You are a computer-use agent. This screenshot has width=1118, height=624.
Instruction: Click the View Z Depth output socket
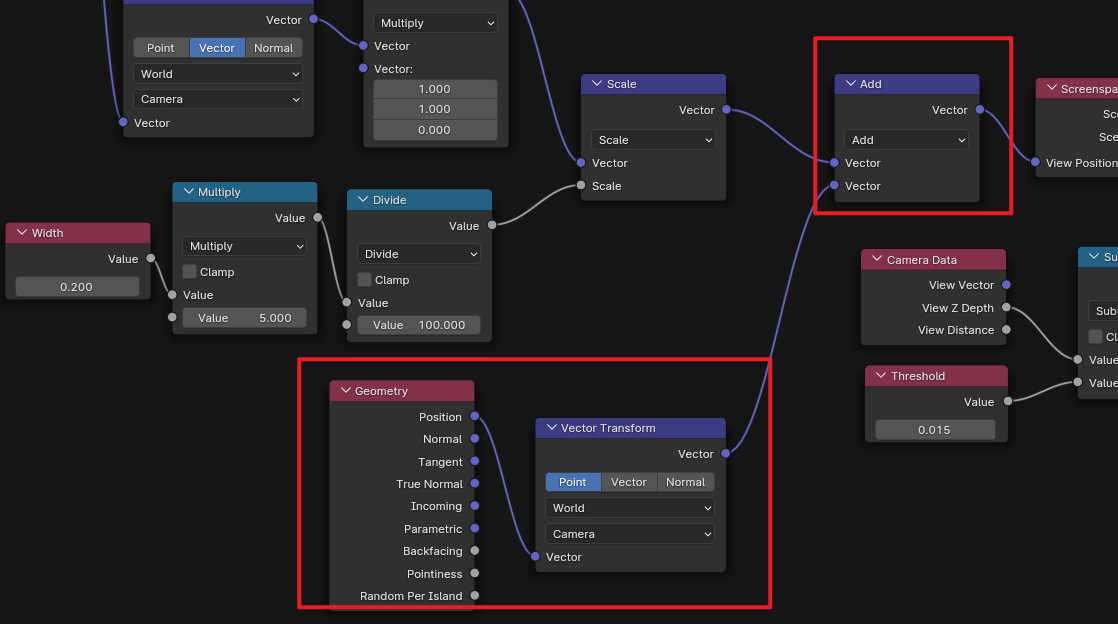[1006, 308]
